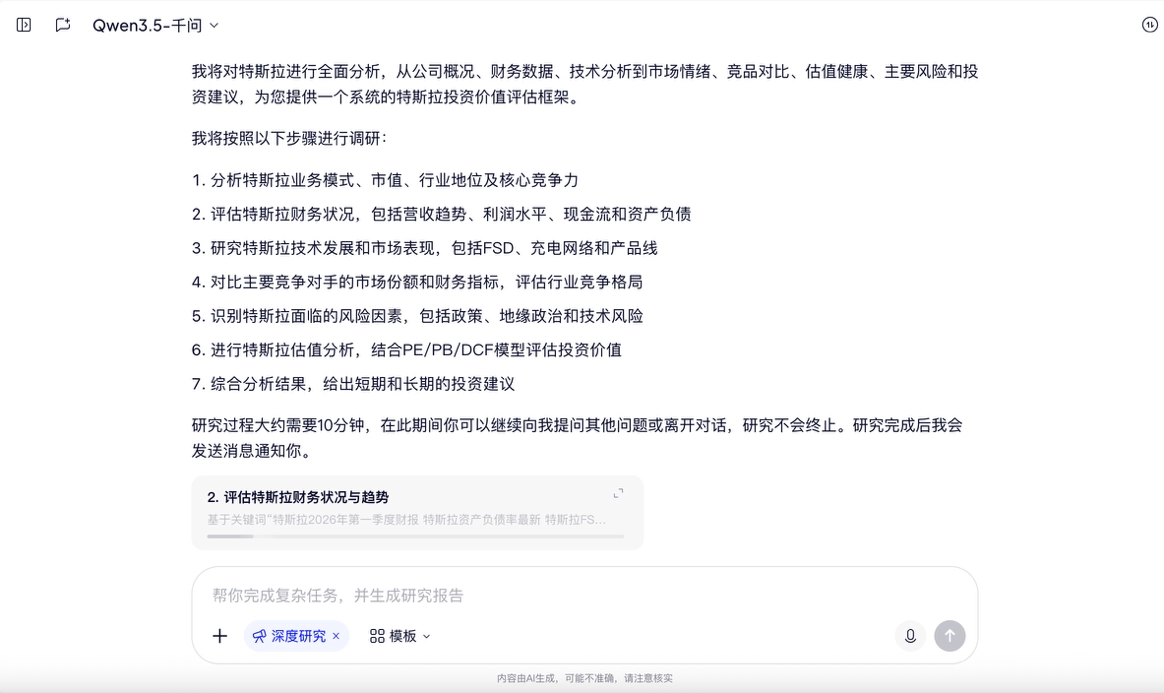Viewport: 1164px width, 693px height.
Task: Click the upward send arrow button
Action: click(949, 636)
